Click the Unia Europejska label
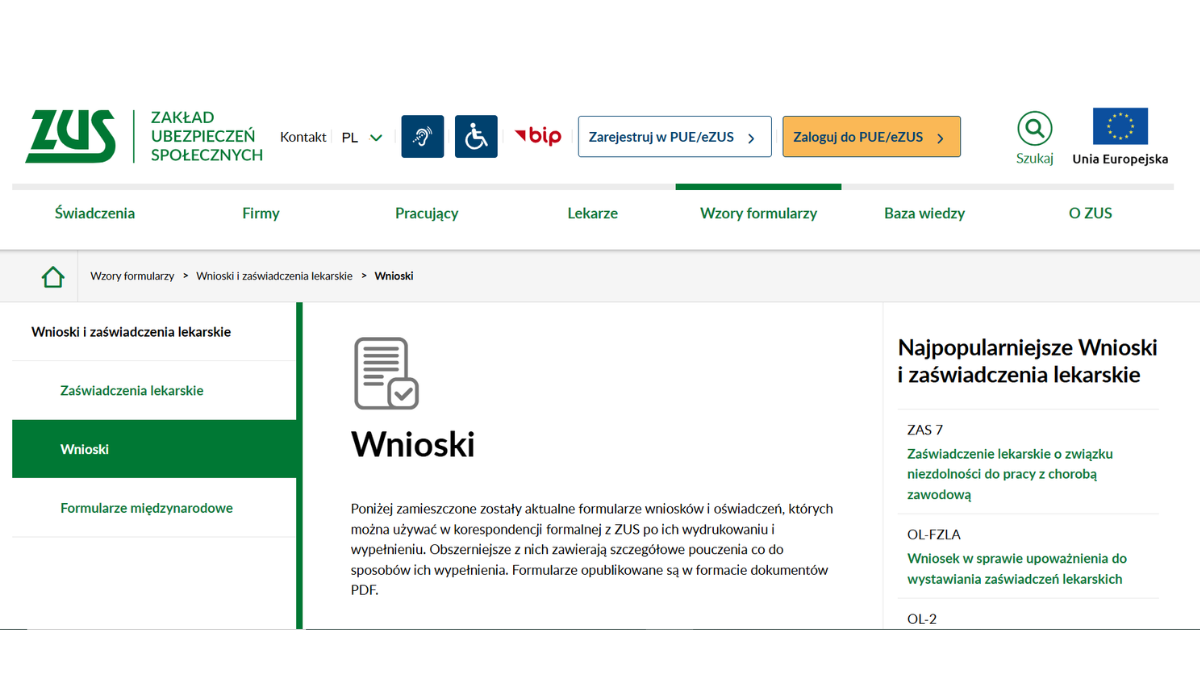 click(1120, 159)
